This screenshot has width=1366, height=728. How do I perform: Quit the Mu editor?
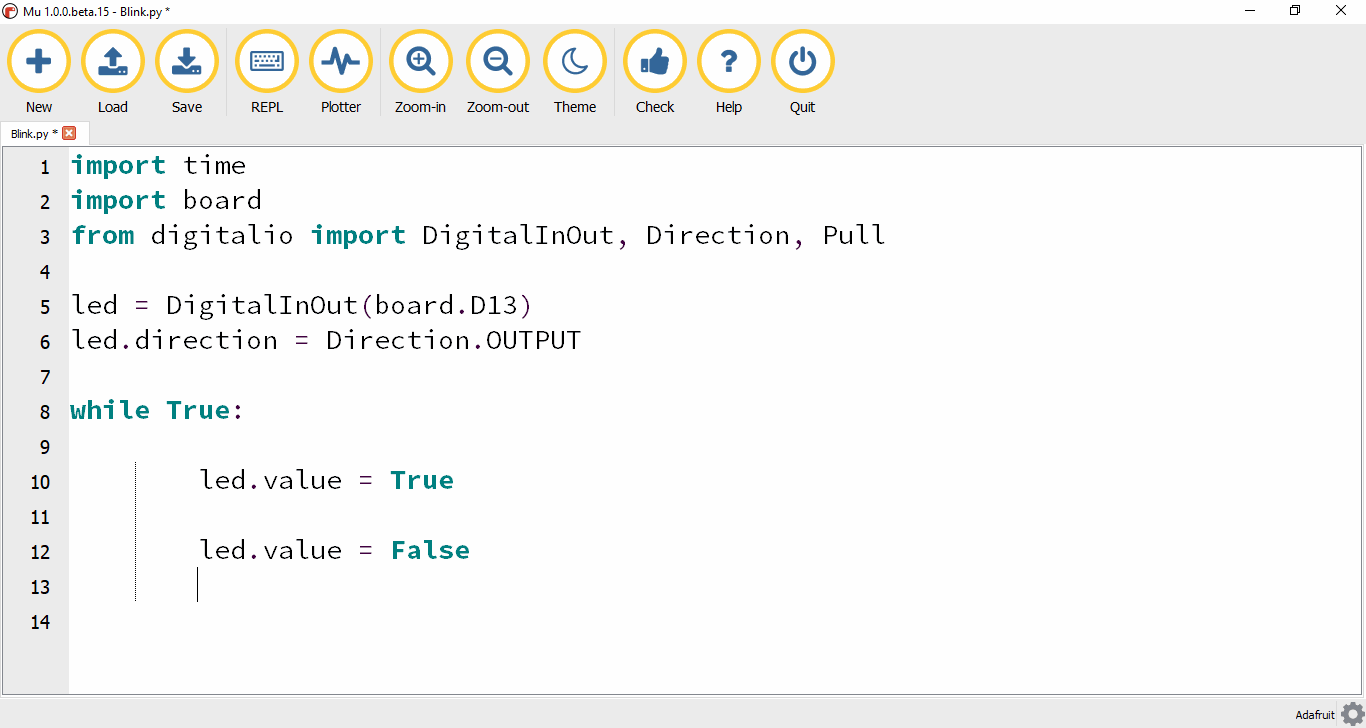click(x=802, y=61)
